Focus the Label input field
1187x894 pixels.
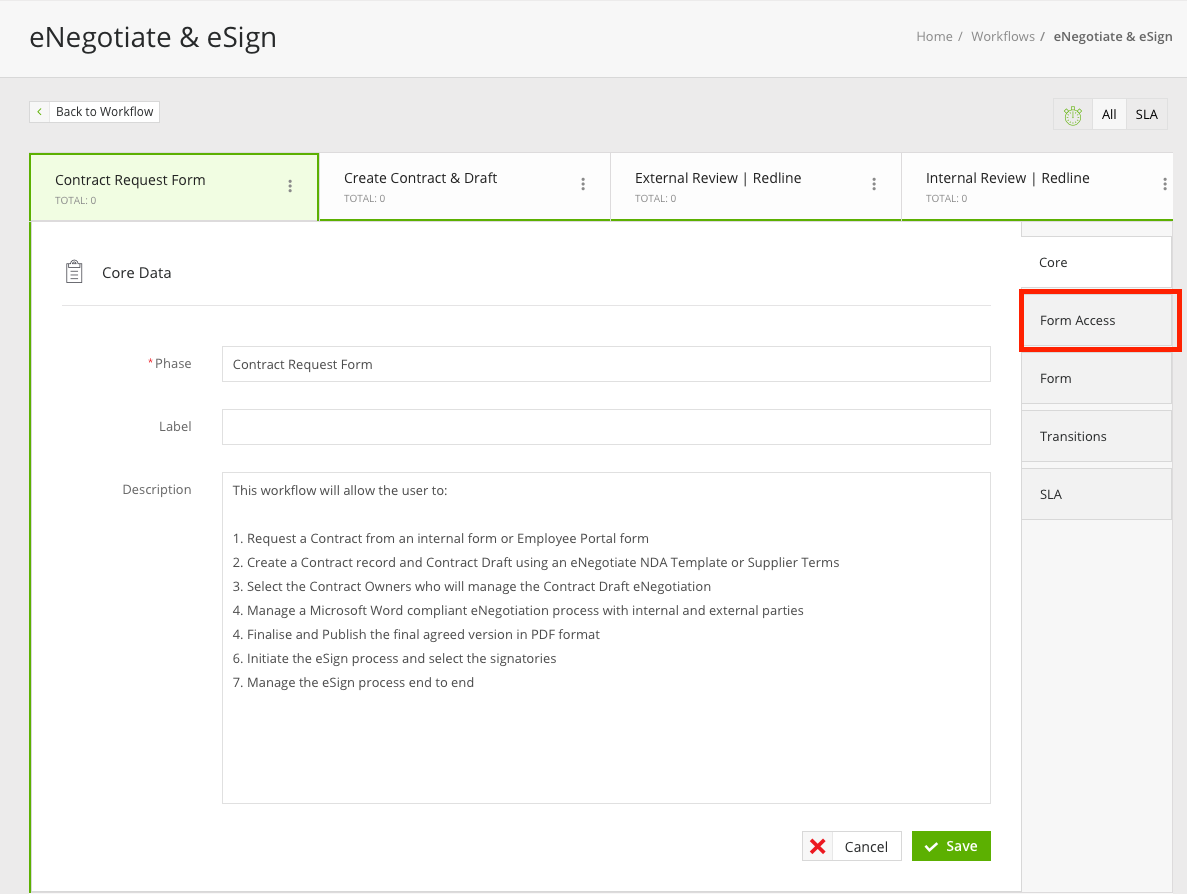click(606, 427)
